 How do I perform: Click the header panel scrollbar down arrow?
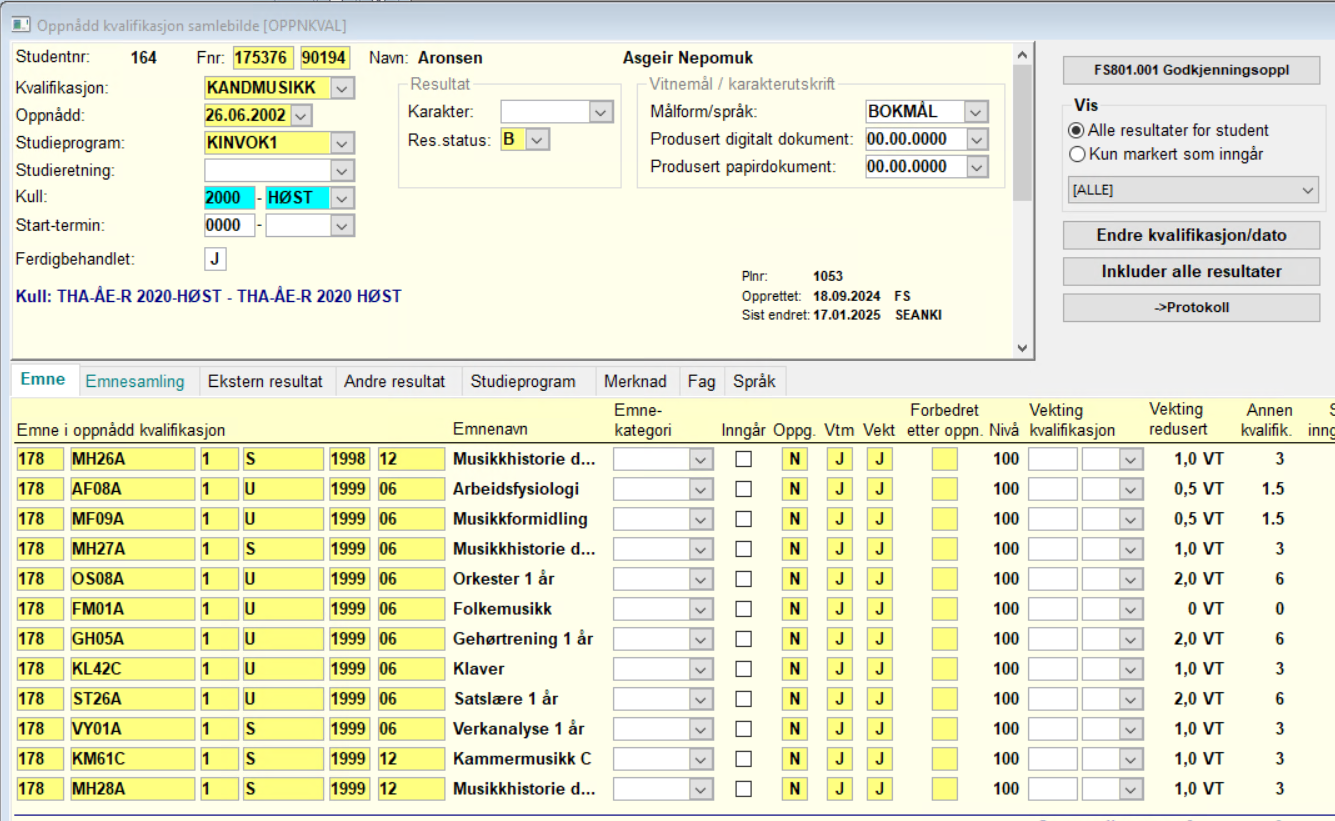[1021, 347]
